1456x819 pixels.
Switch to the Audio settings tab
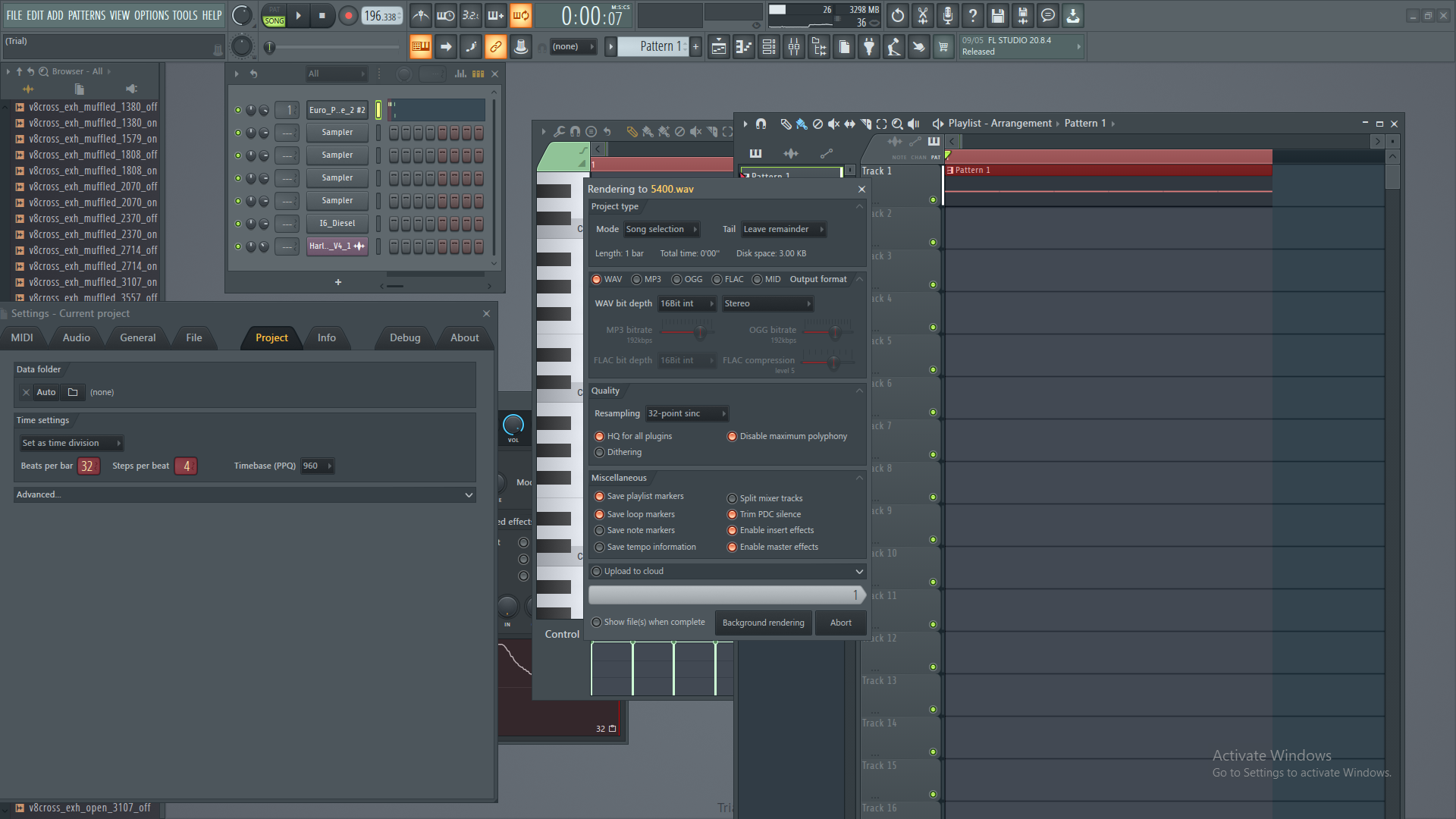76,337
